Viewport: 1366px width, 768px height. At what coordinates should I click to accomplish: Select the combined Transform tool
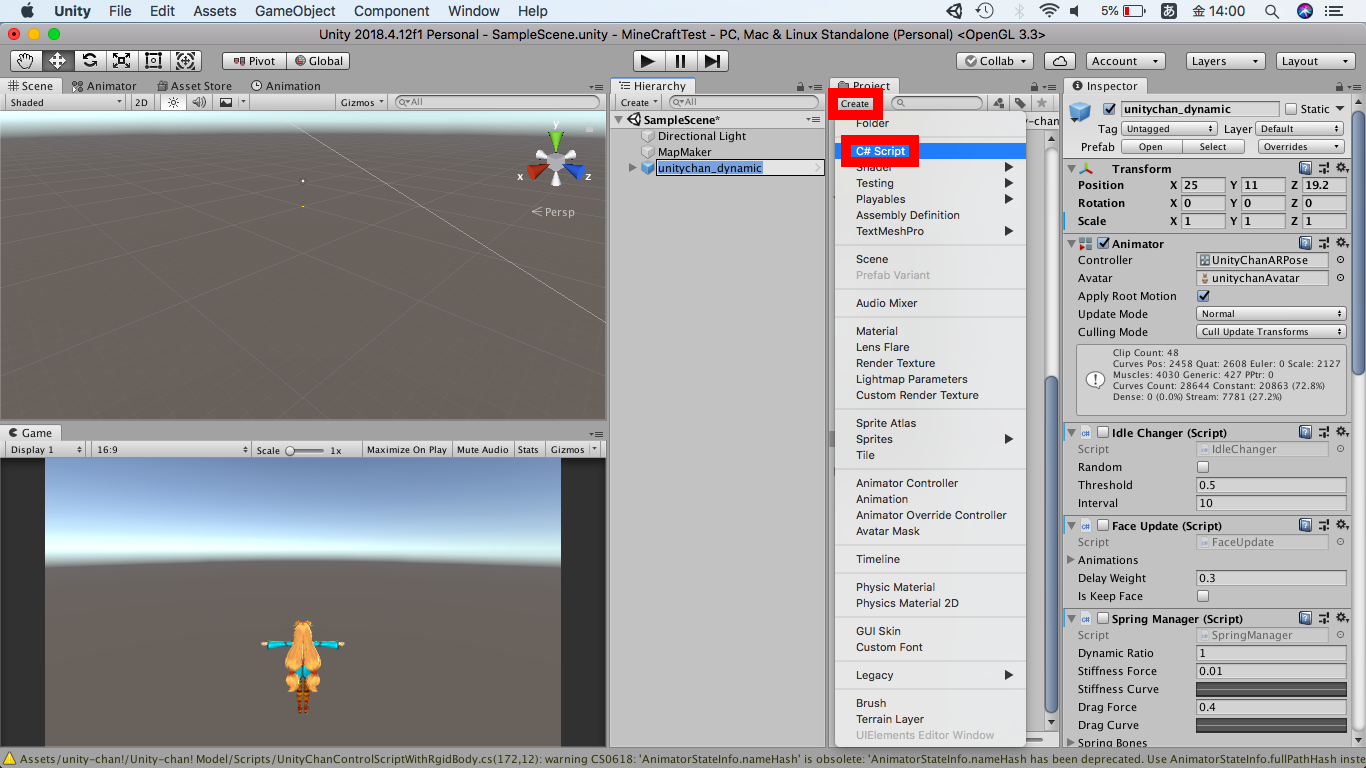click(186, 61)
